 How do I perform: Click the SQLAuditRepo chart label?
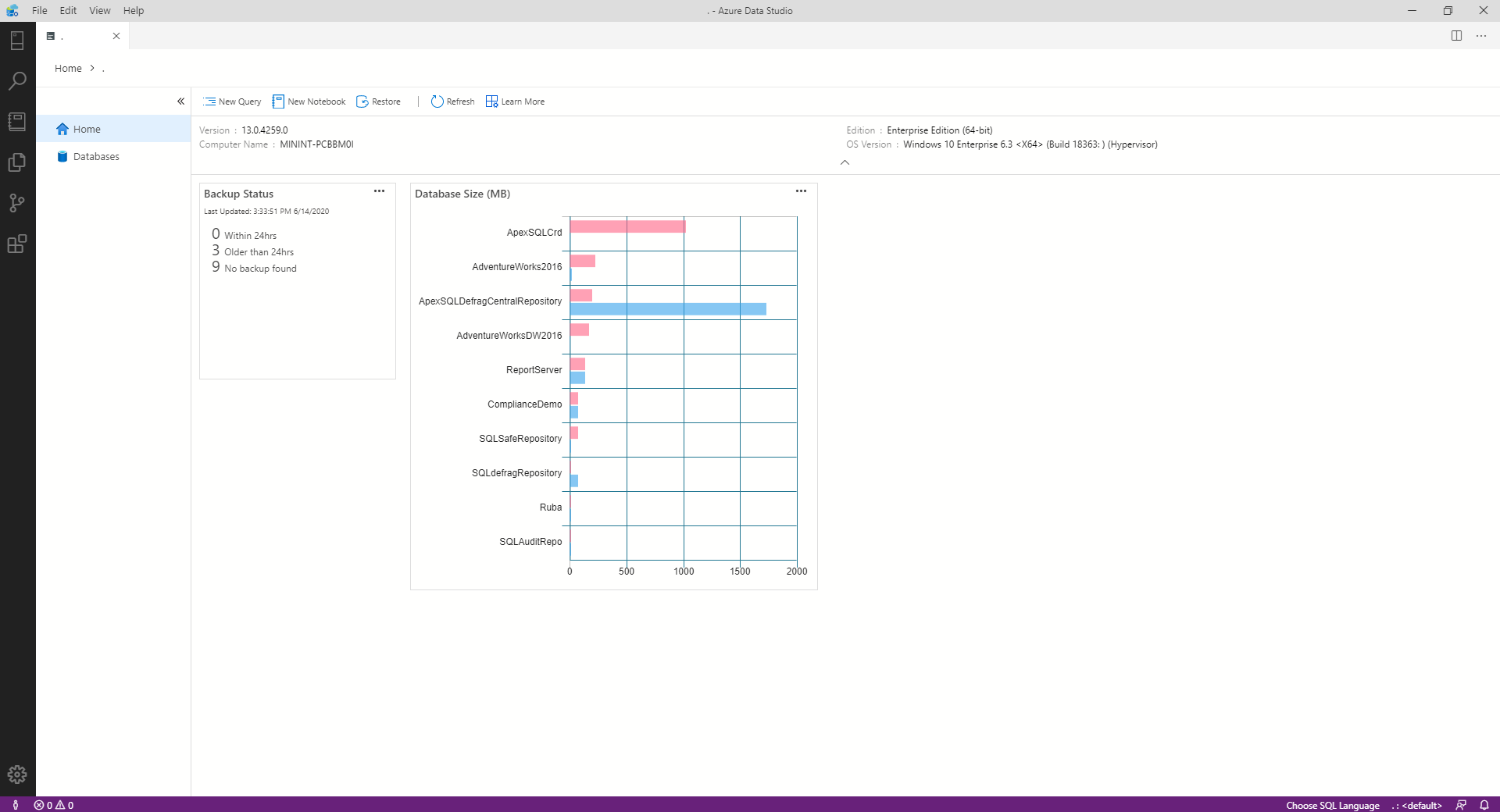pyautogui.click(x=531, y=542)
